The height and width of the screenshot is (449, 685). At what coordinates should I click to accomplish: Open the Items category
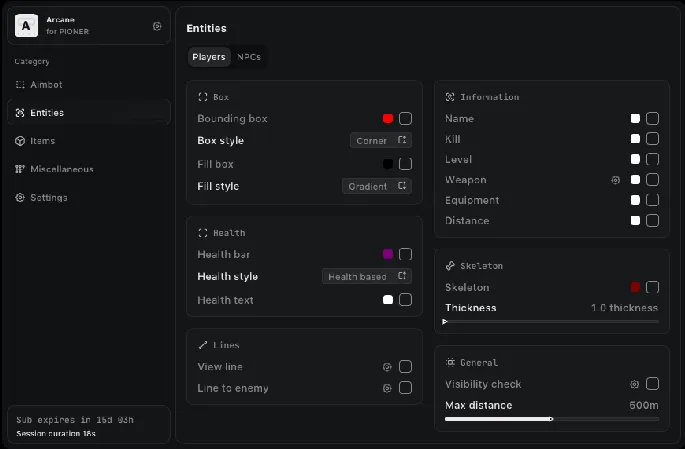pyautogui.click(x=43, y=141)
